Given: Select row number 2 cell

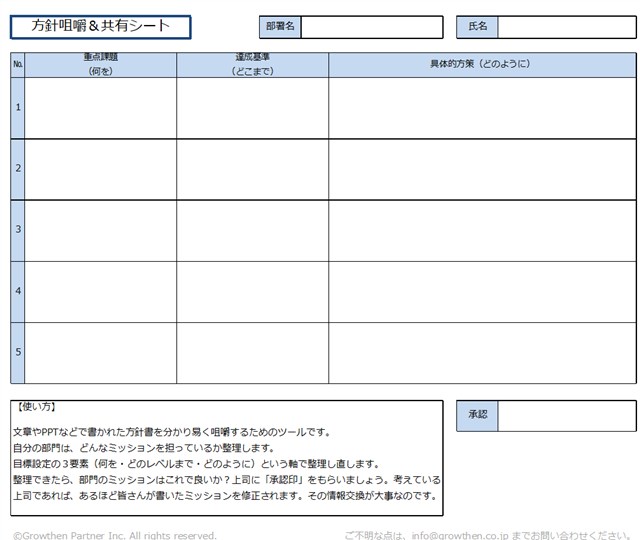Looking at the screenshot, I should (17, 169).
